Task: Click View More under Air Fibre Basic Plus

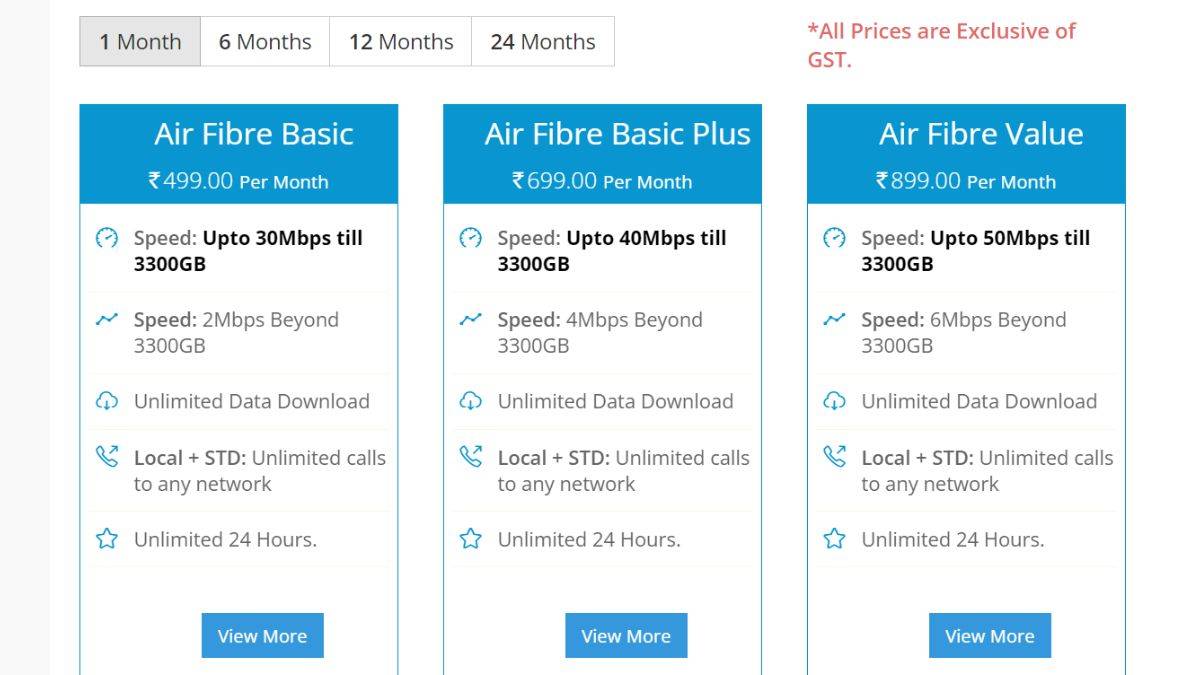Action: (x=626, y=635)
